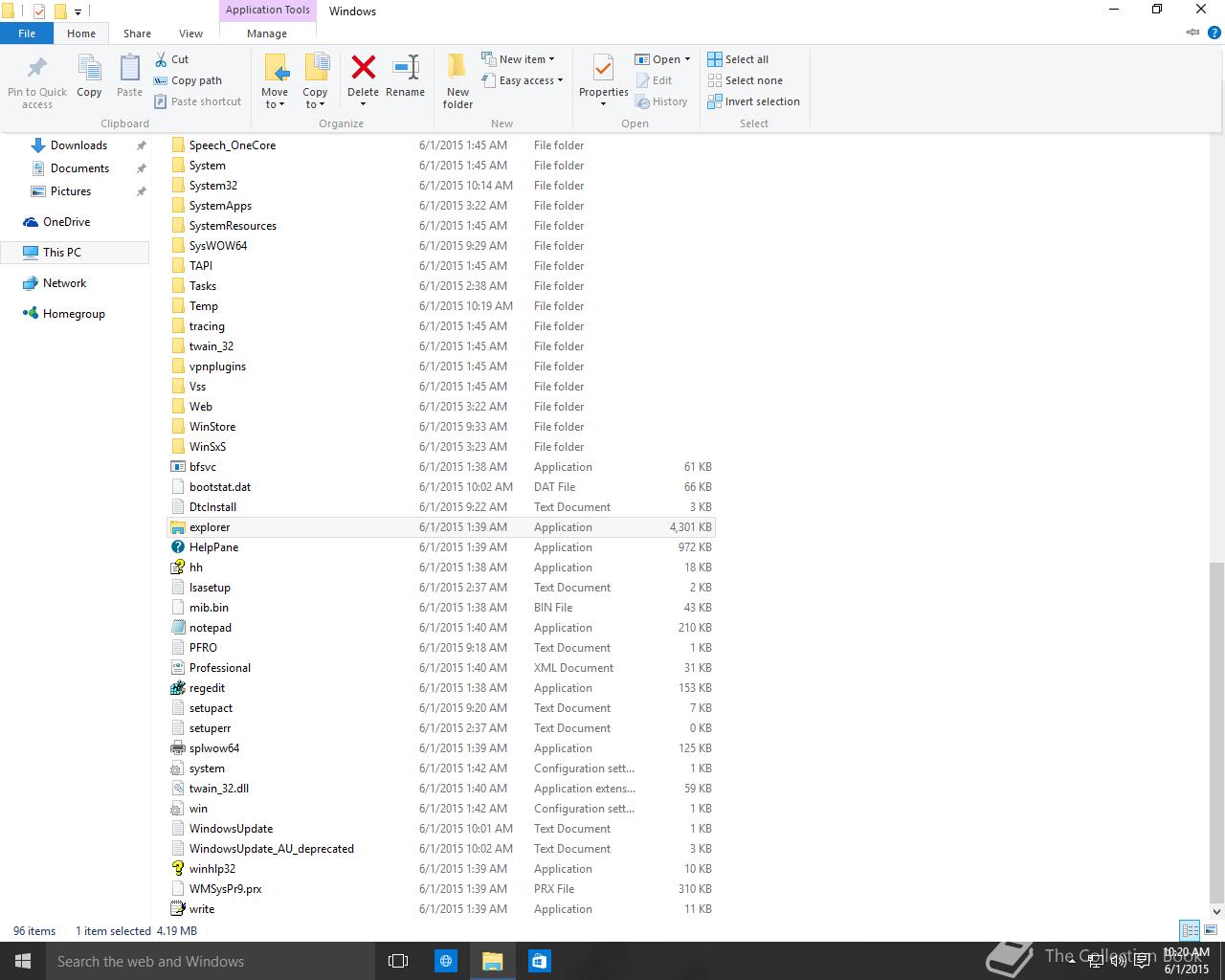Select Documents in navigation pane
Image resolution: width=1225 pixels, height=980 pixels.
coord(79,168)
